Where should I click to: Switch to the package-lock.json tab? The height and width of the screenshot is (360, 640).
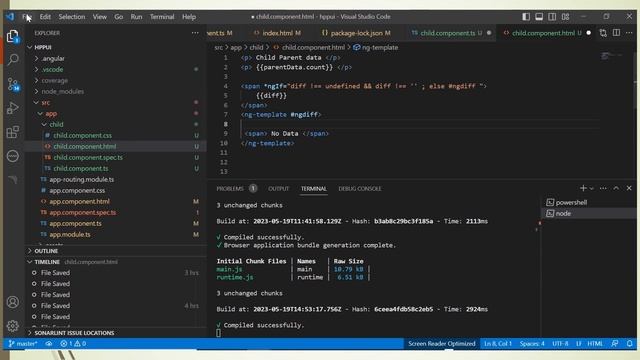(356, 33)
